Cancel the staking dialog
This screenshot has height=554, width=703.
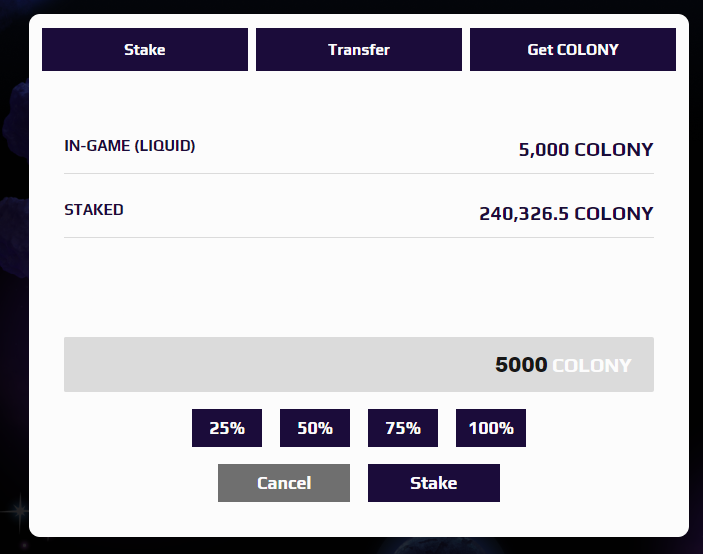(284, 483)
